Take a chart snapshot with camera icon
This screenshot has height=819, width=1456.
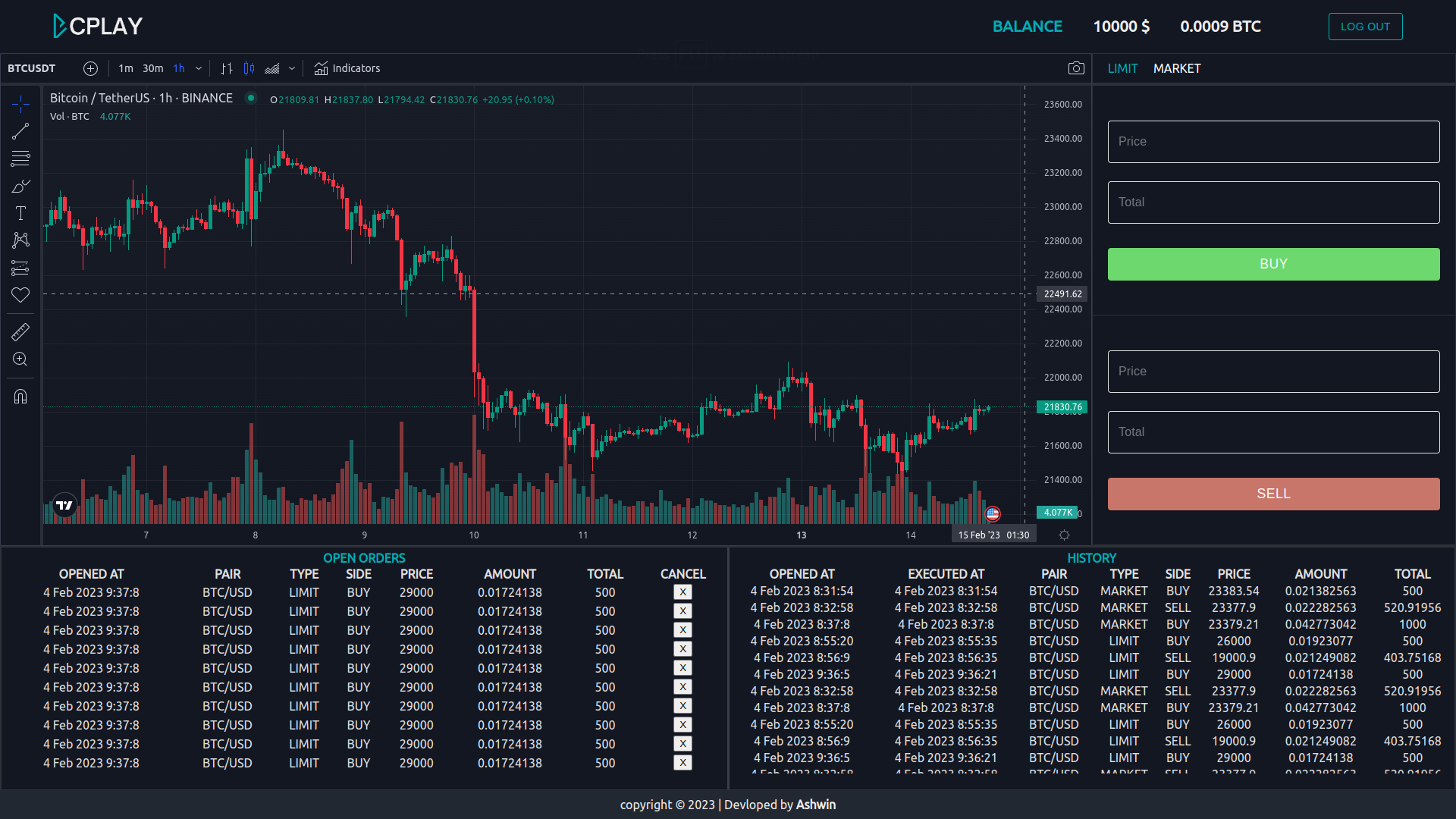pyautogui.click(x=1075, y=68)
